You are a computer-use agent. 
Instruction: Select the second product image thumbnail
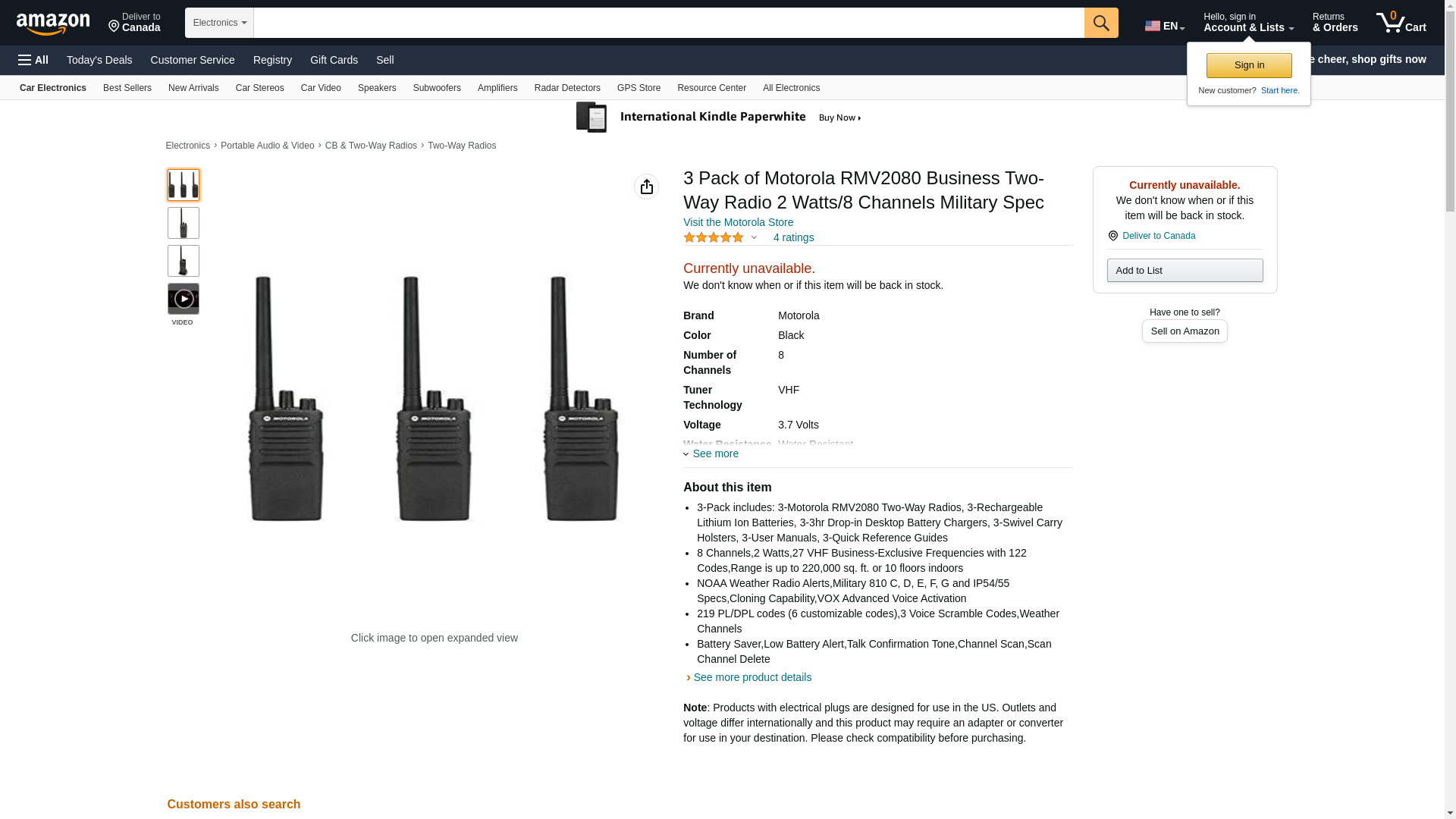[184, 223]
